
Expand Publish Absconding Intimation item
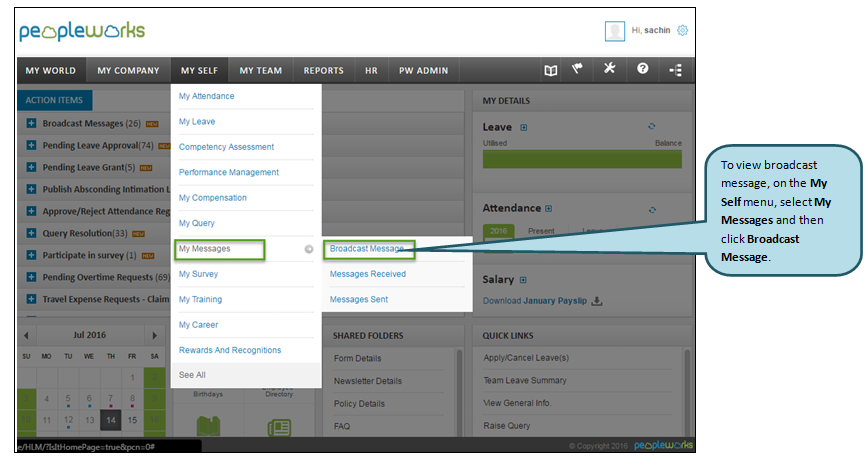pyautogui.click(x=32, y=189)
